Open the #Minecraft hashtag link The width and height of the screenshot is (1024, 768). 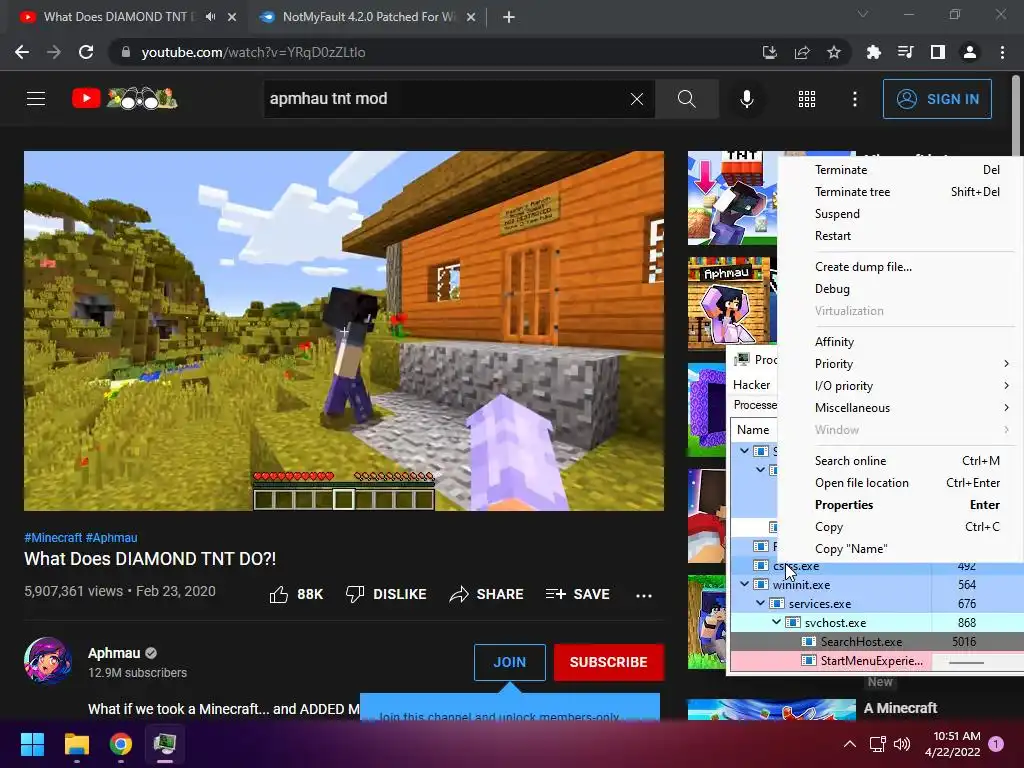[54, 537]
